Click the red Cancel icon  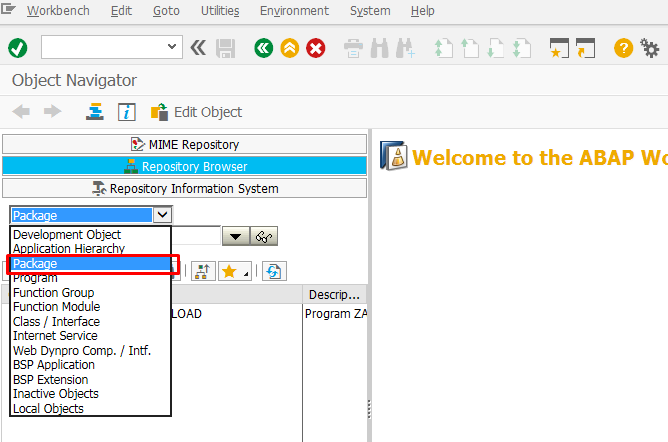[316, 48]
